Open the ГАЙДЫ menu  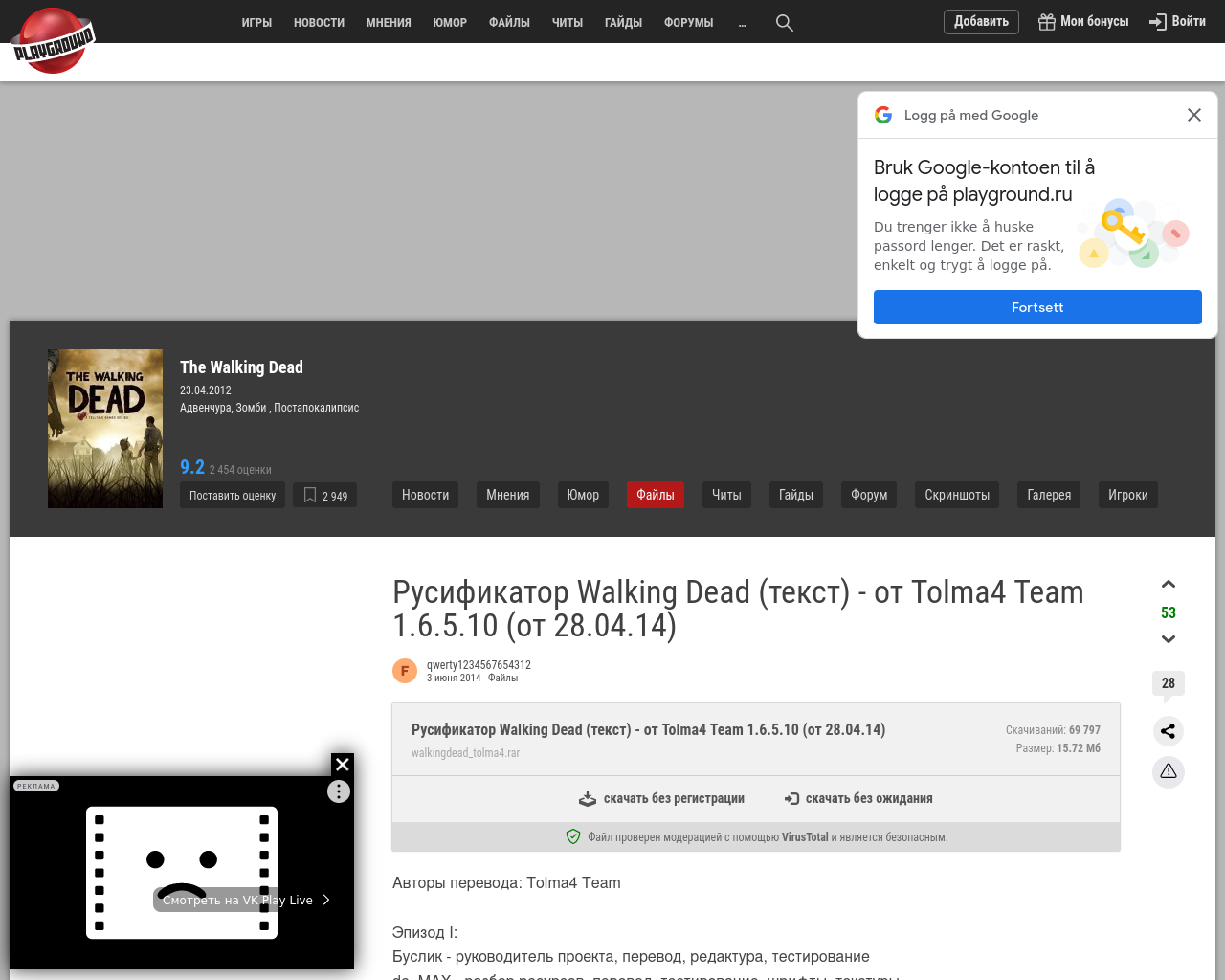[623, 23]
